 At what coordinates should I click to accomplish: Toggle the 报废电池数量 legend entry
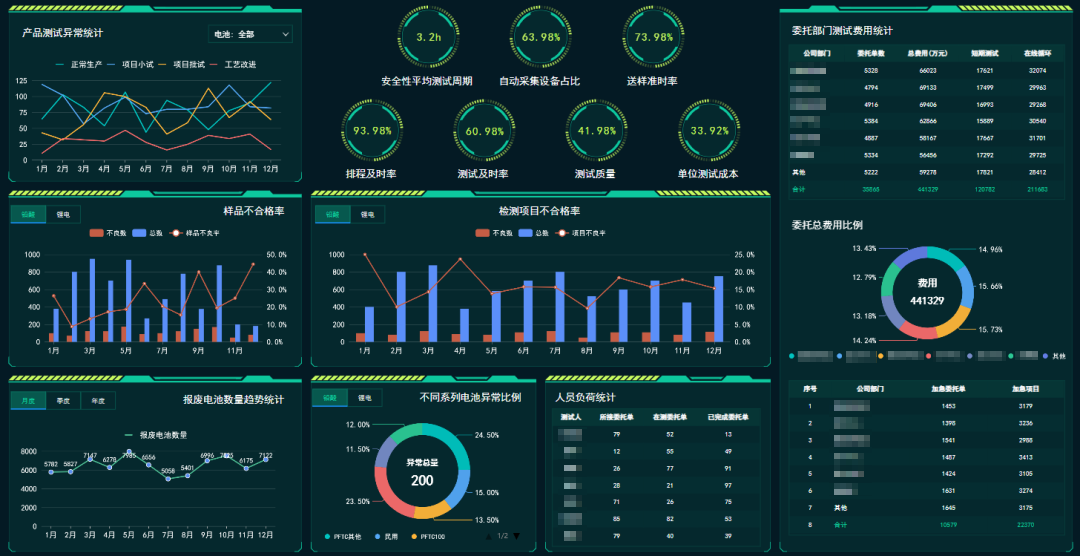coord(155,435)
